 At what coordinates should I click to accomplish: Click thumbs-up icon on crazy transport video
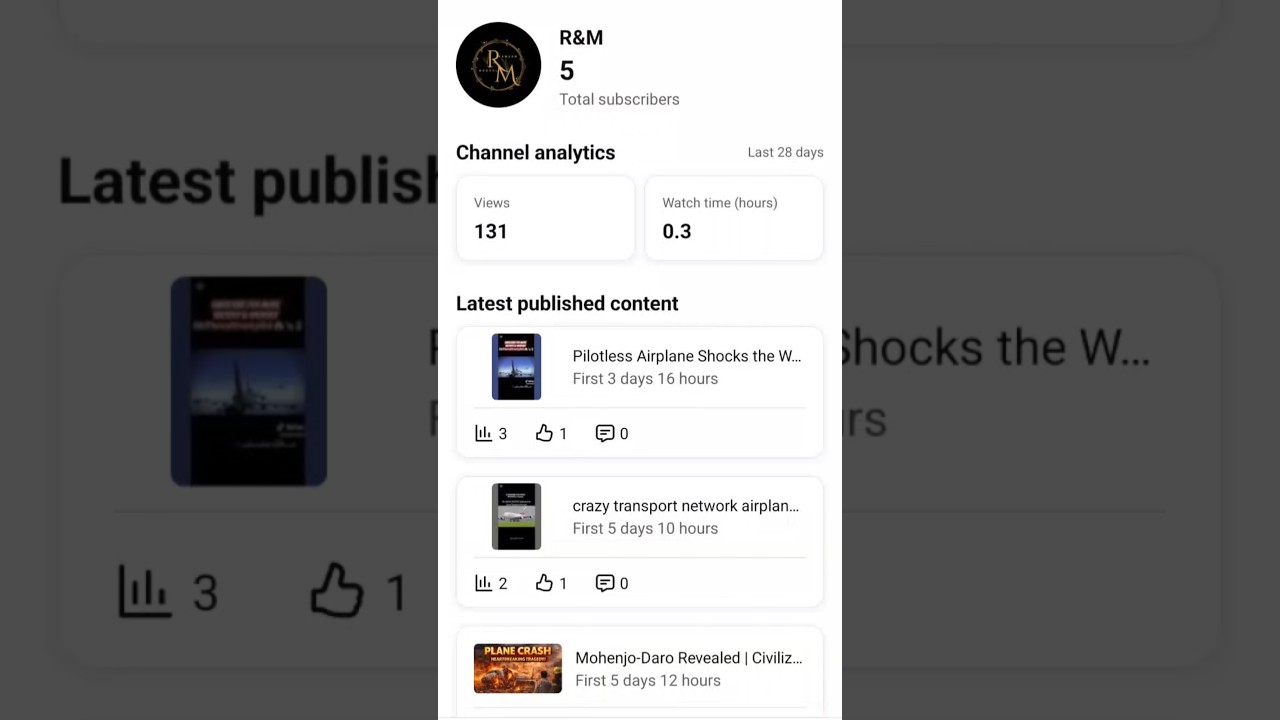(544, 583)
